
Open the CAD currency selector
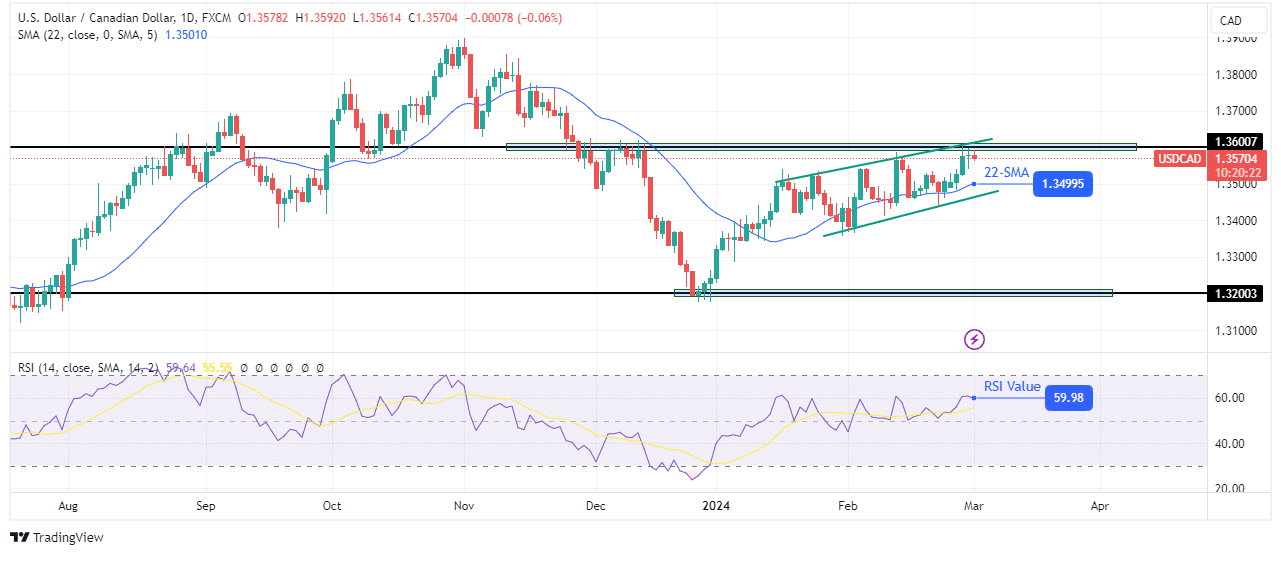tap(1240, 19)
